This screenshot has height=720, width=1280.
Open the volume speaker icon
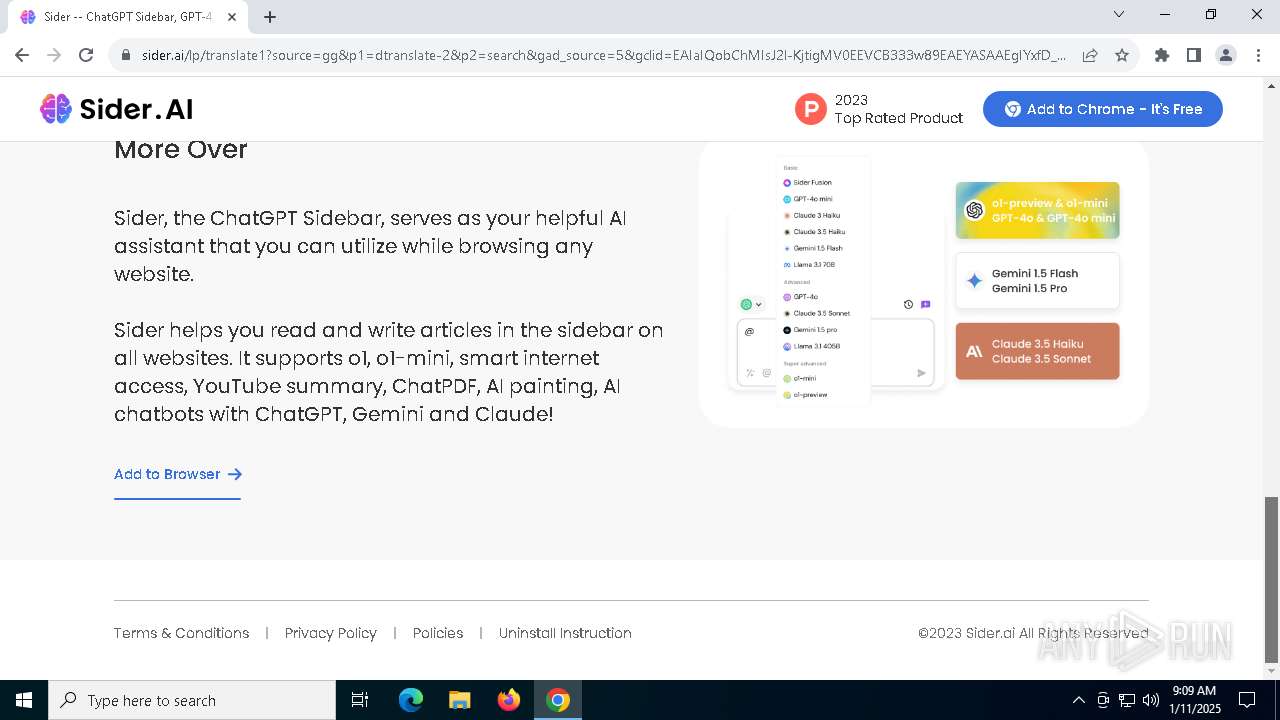[x=1150, y=700]
